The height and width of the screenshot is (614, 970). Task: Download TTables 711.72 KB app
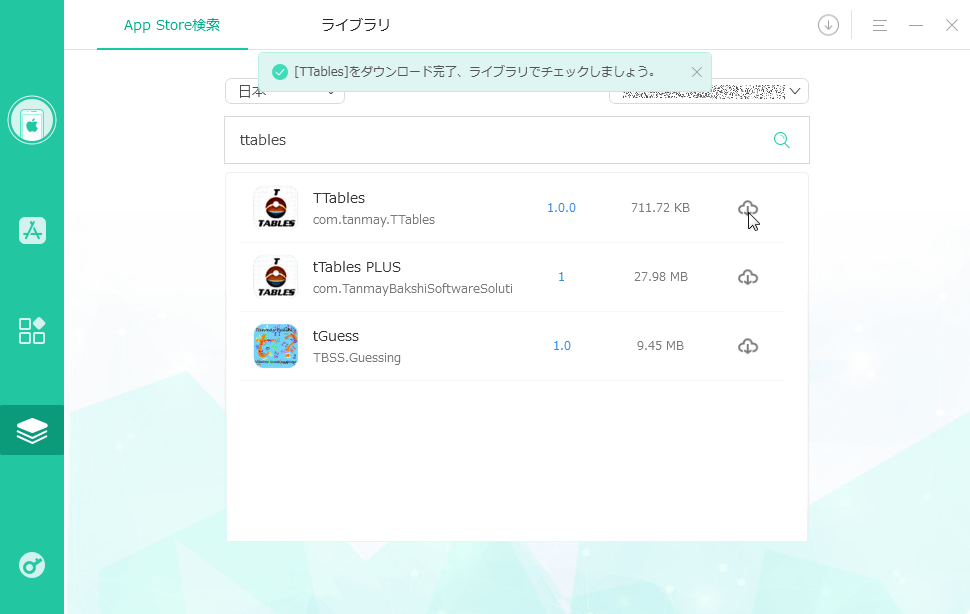coord(748,208)
